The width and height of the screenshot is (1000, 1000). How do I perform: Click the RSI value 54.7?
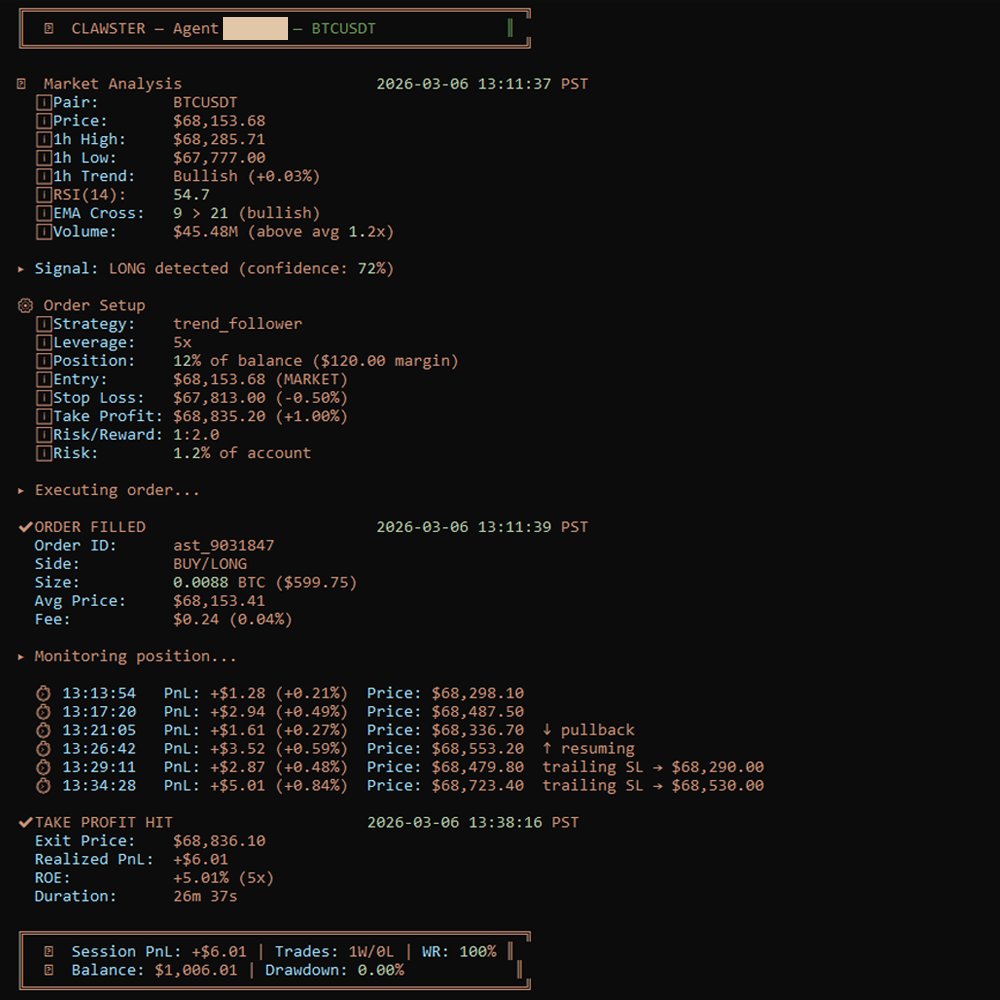[x=191, y=195]
